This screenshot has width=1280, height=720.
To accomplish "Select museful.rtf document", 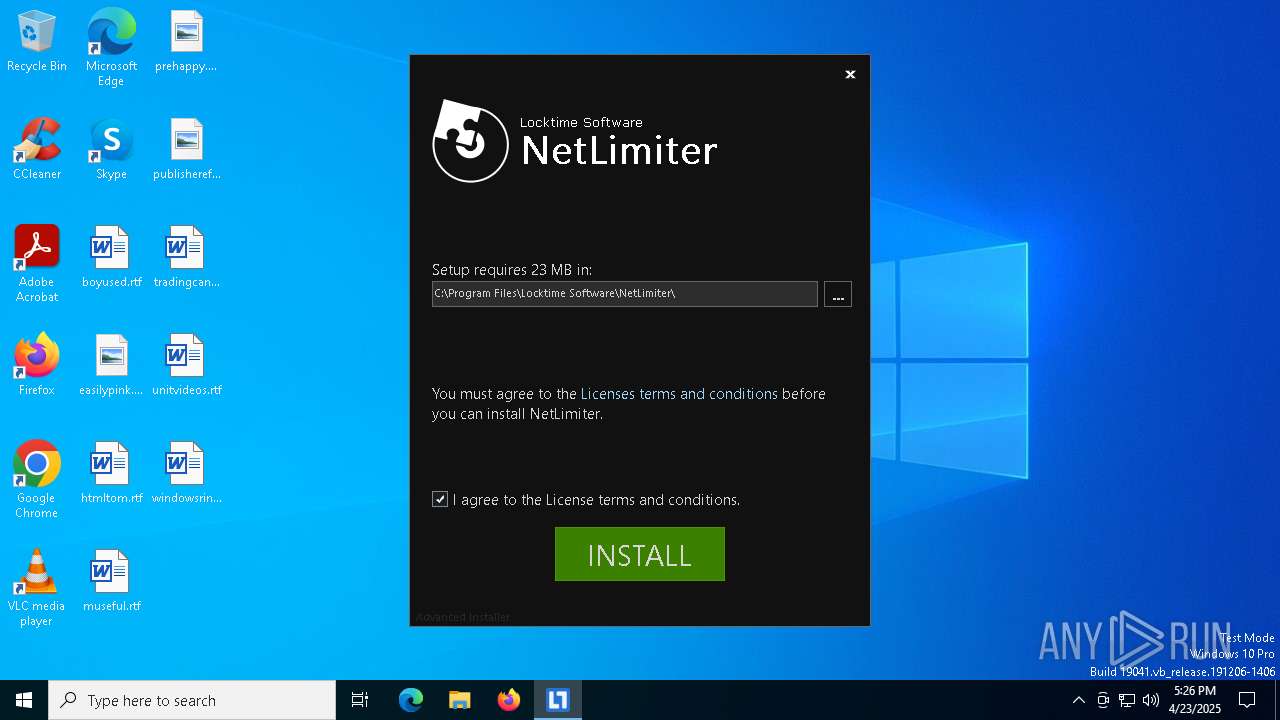I will click(111, 582).
